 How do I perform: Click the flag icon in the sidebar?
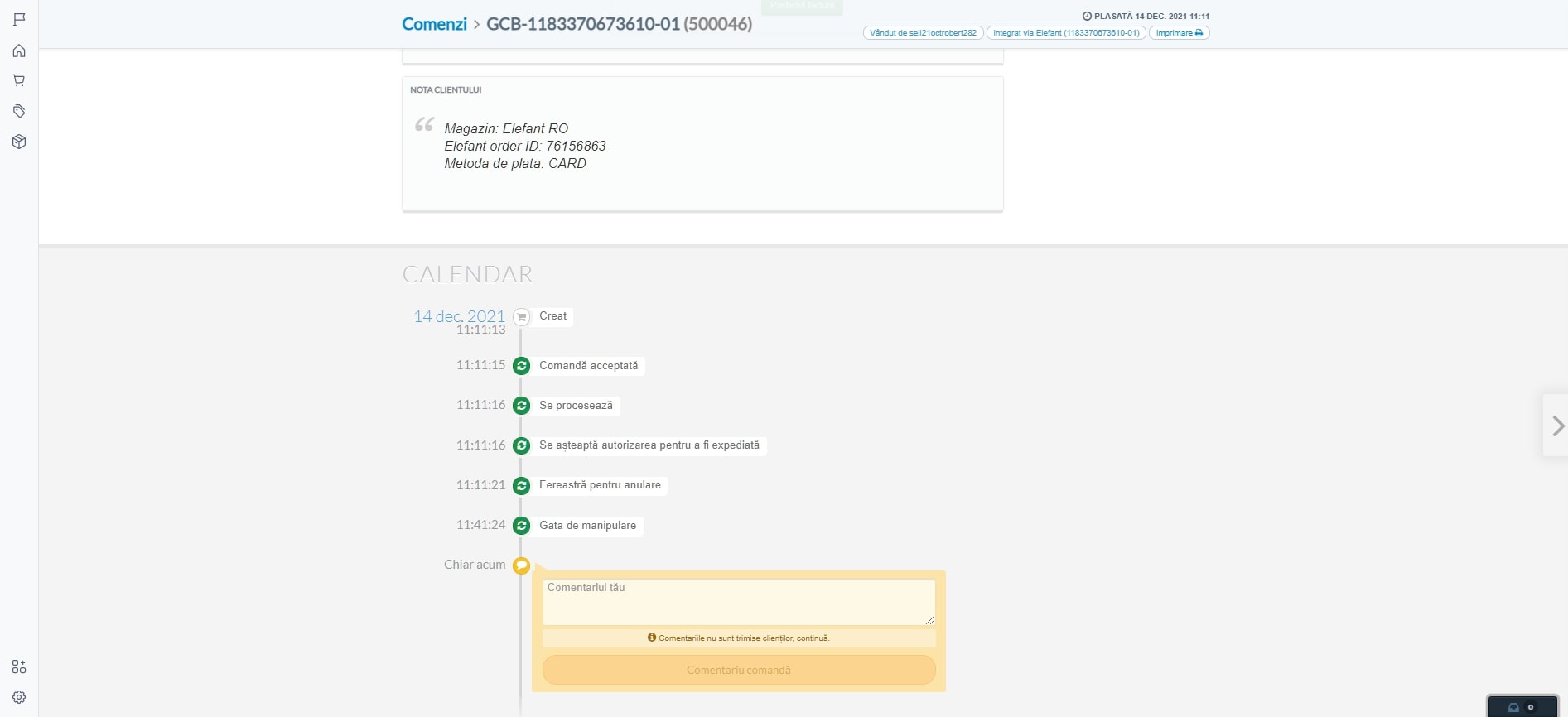point(19,19)
